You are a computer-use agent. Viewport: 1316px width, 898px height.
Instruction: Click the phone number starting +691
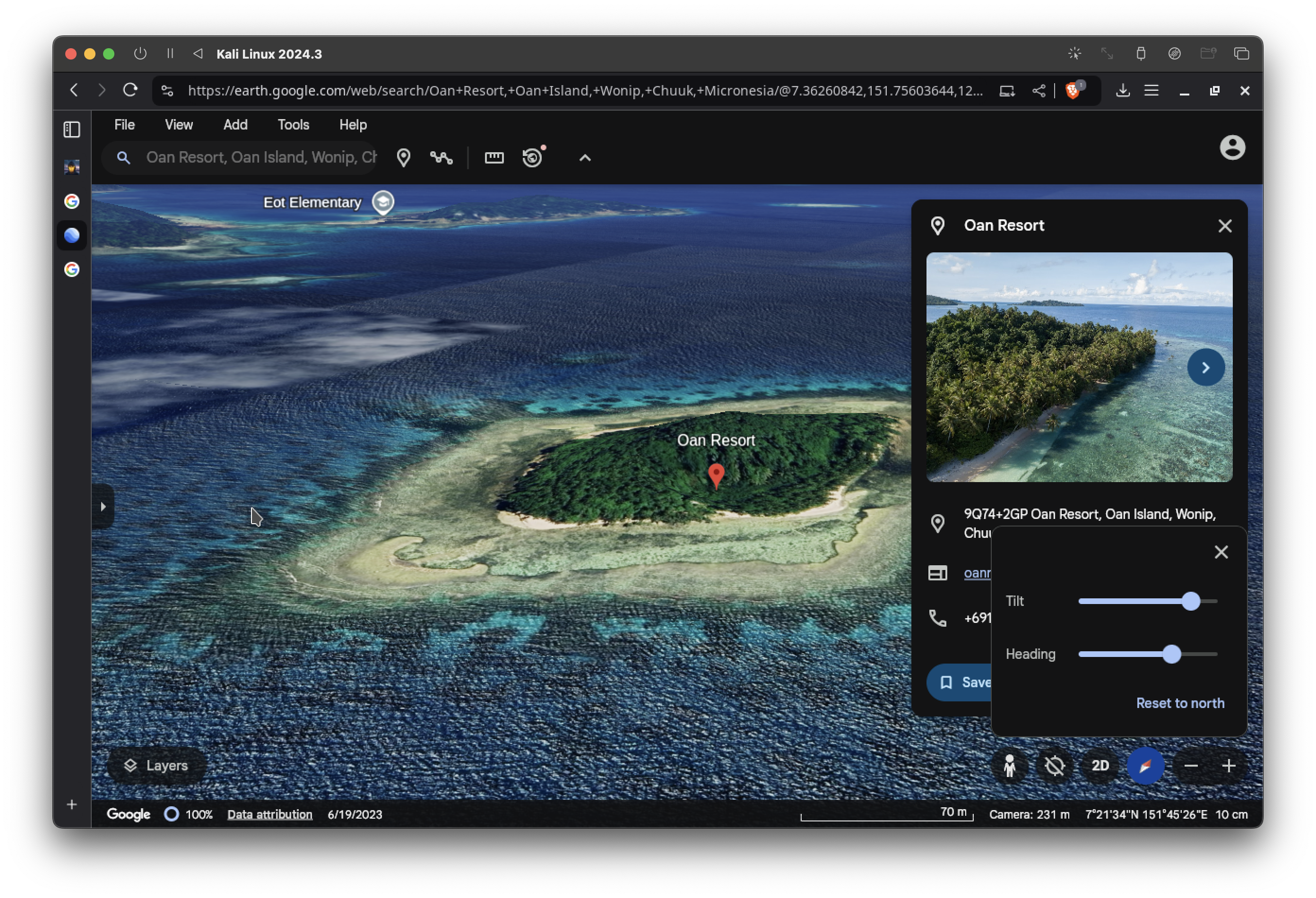pos(978,618)
